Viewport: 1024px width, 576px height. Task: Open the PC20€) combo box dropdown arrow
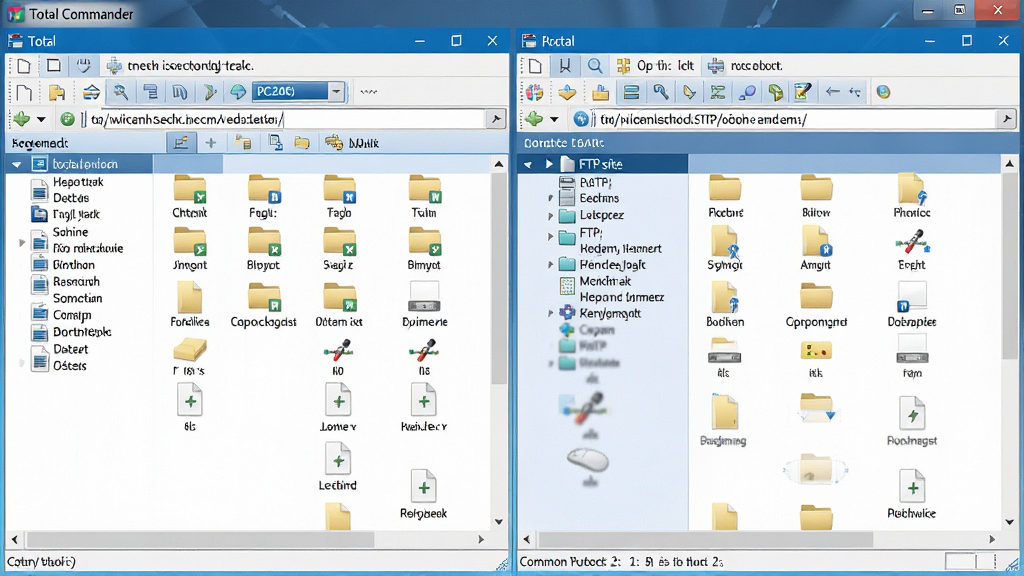336,91
